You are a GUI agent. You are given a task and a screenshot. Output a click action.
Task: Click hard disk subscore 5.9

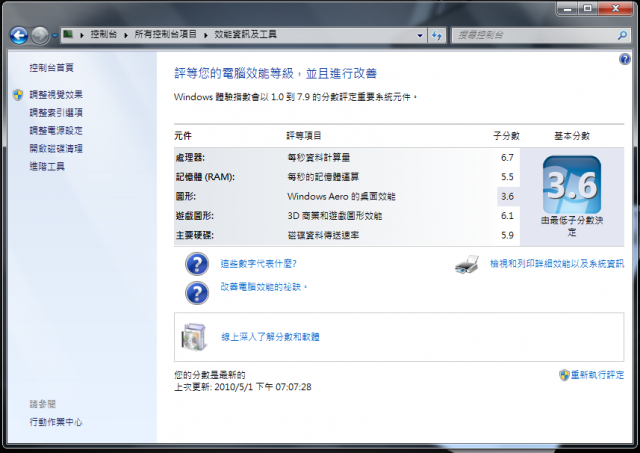click(x=507, y=235)
